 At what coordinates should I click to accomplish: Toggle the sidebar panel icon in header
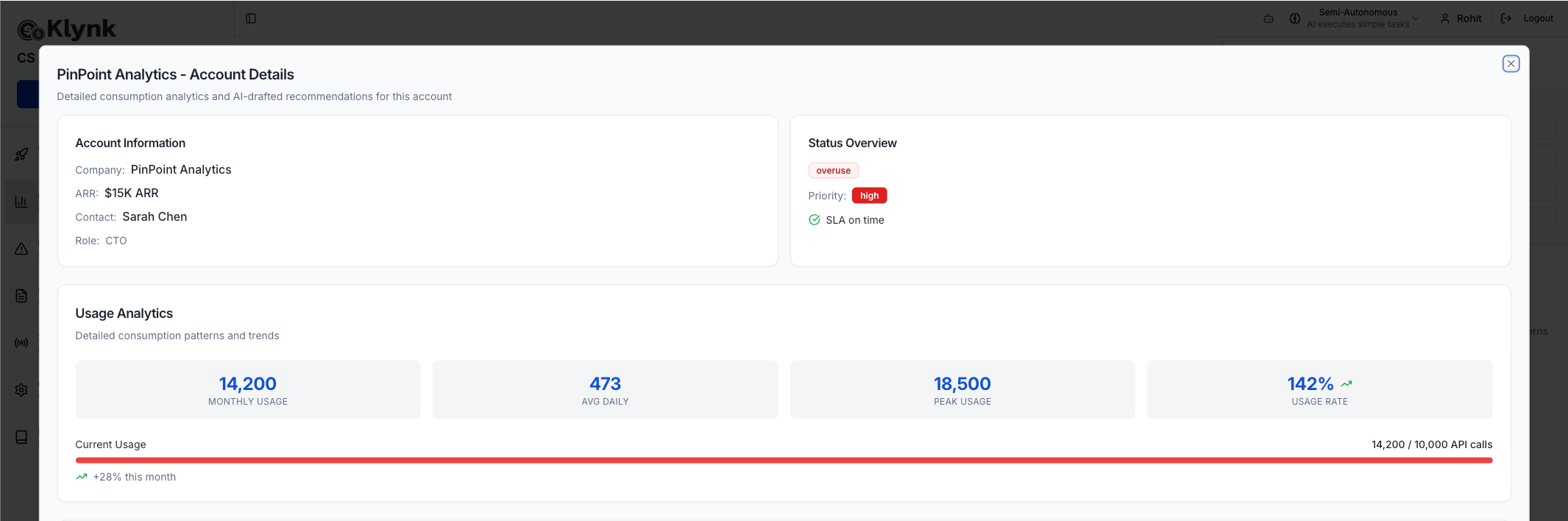(x=251, y=18)
